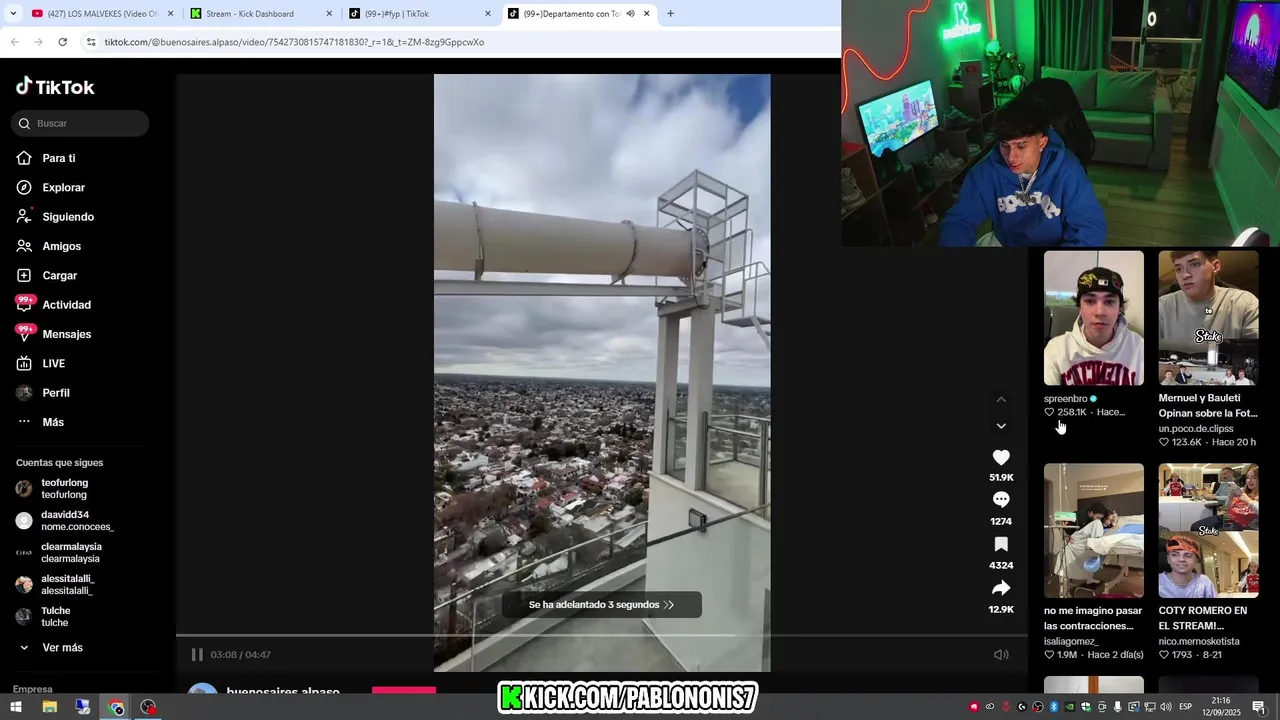Open the Windows Start menu

pos(16,707)
